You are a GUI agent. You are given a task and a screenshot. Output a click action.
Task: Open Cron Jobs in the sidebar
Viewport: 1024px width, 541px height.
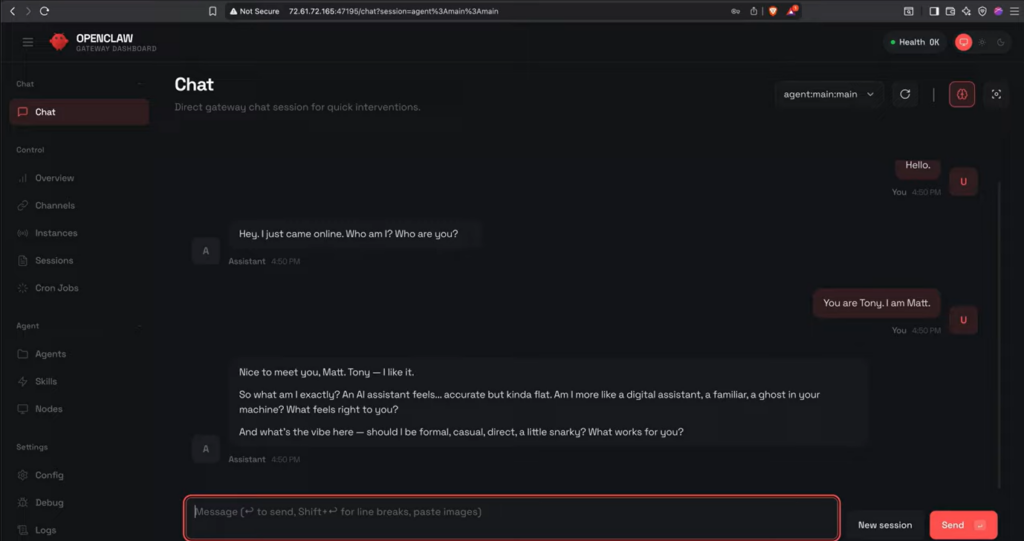tap(56, 288)
